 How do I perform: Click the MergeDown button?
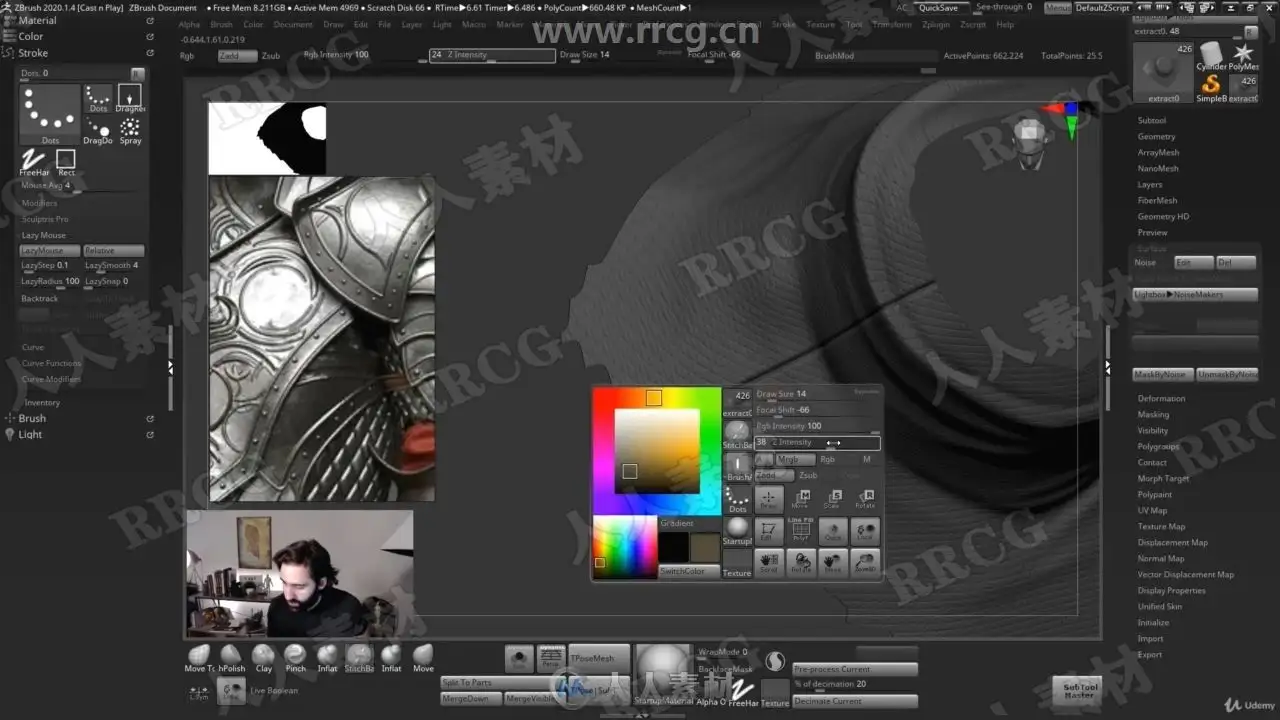pyautogui.click(x=471, y=699)
